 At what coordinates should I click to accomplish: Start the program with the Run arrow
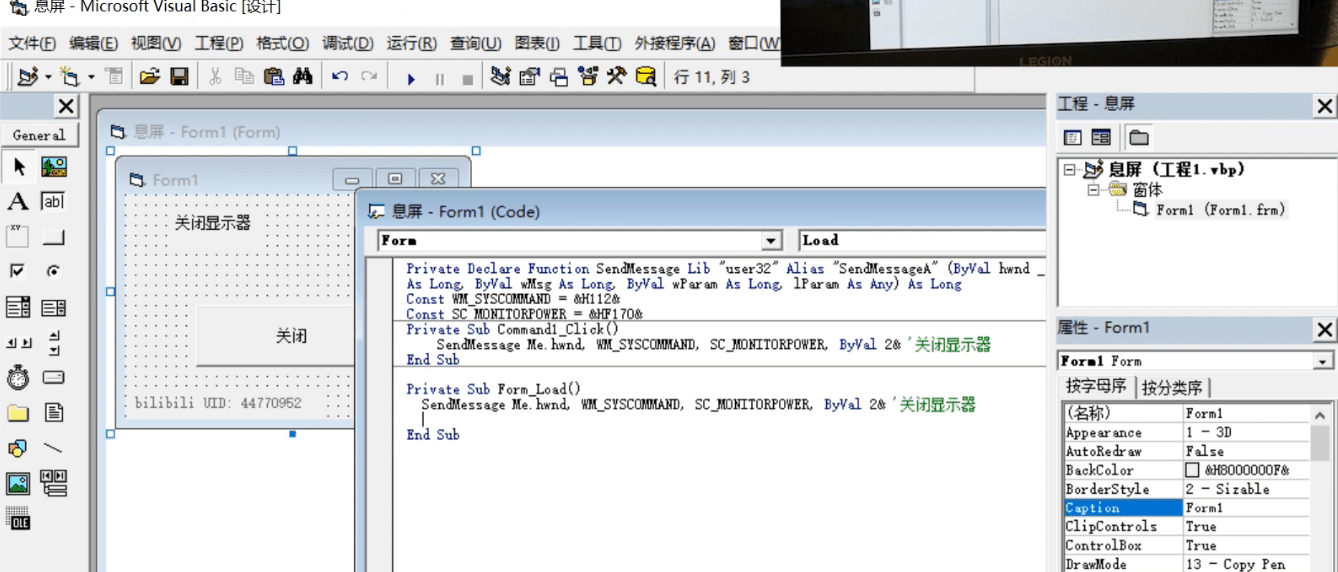[410, 78]
